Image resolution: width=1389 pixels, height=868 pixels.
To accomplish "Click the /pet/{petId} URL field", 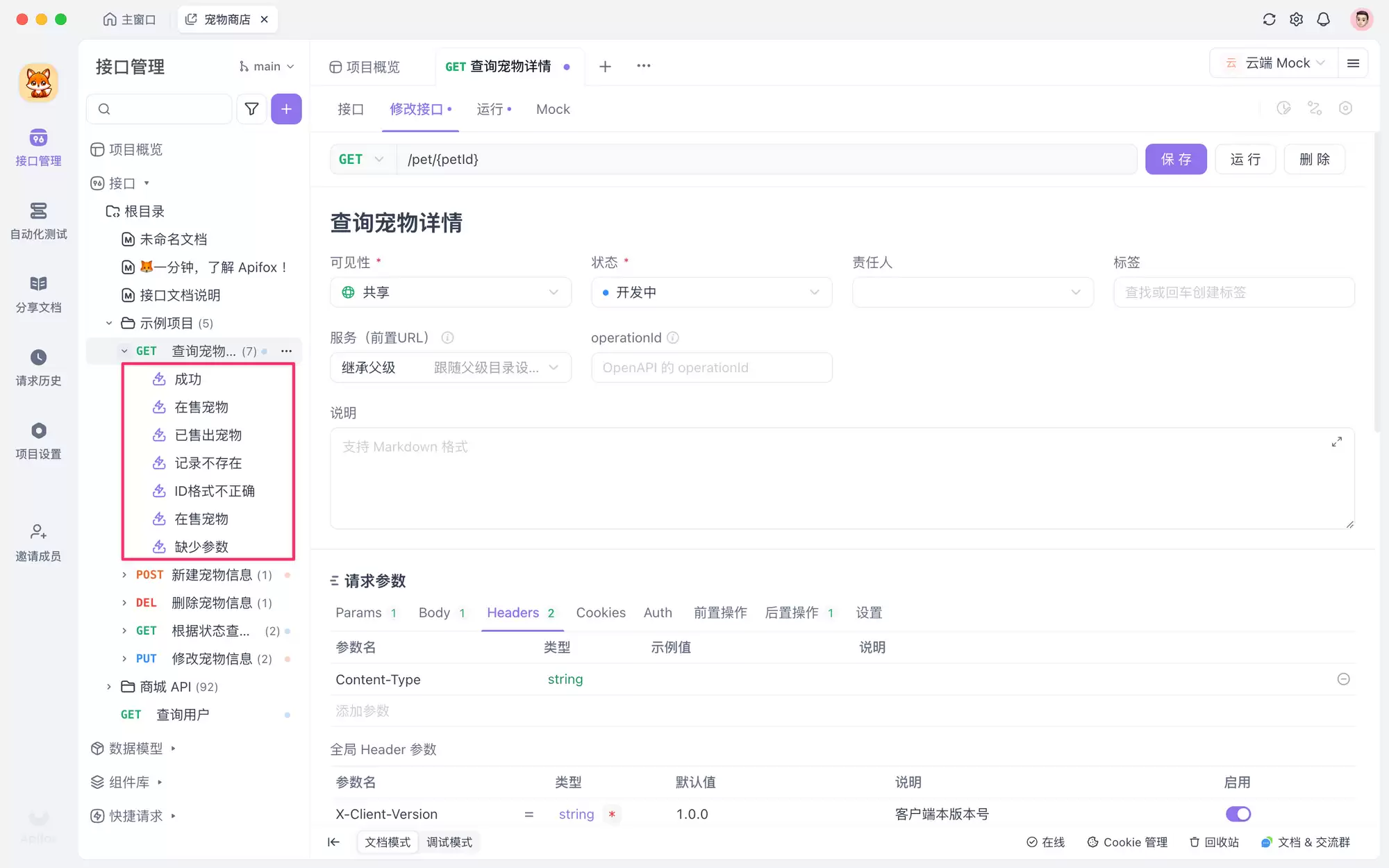I will [x=767, y=160].
